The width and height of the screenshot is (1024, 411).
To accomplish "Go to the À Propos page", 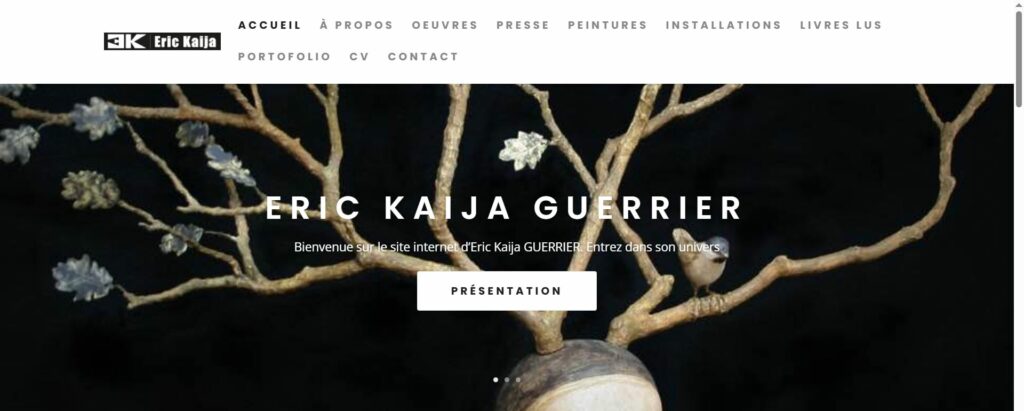I will coord(357,25).
